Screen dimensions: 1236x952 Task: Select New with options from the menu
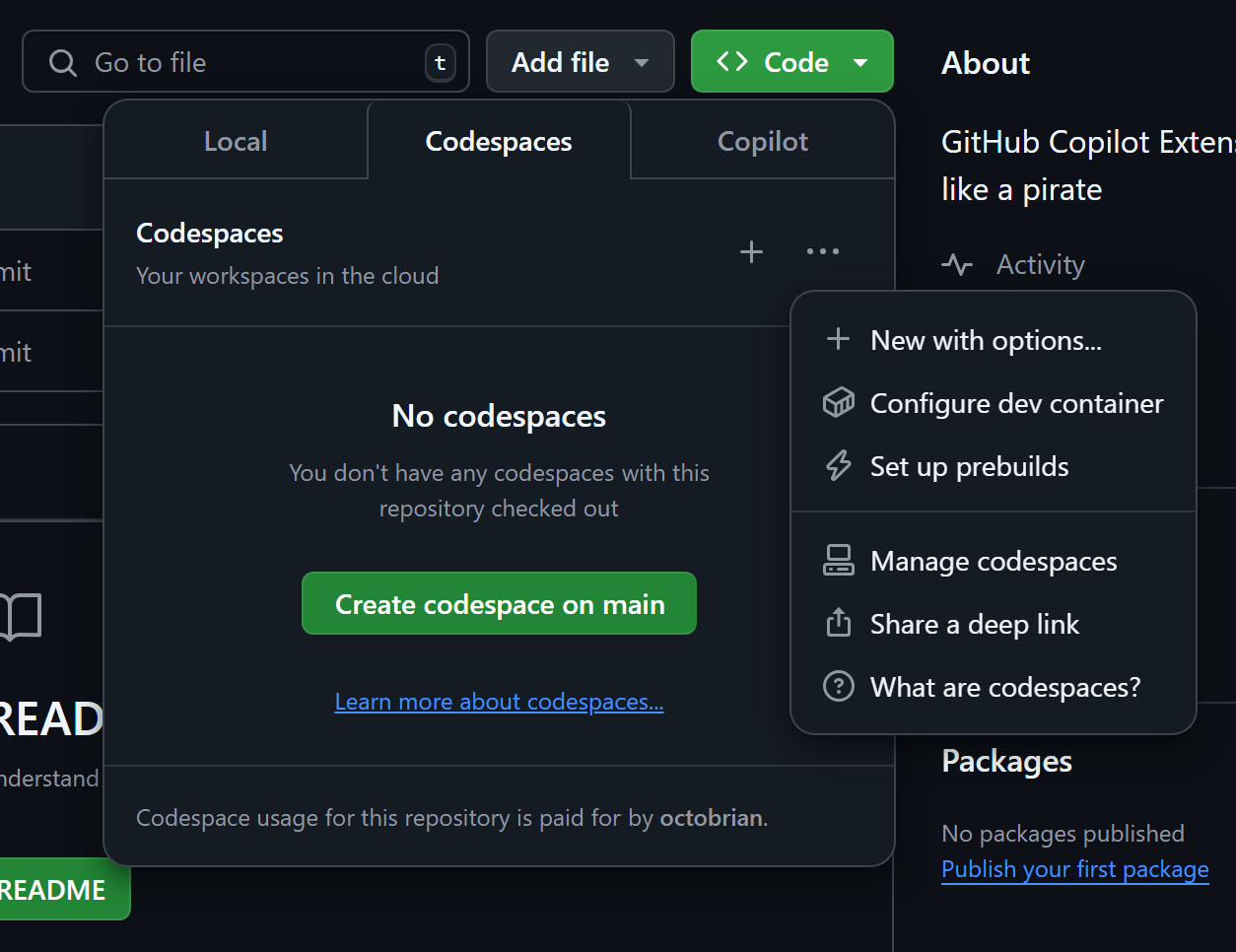pos(986,340)
